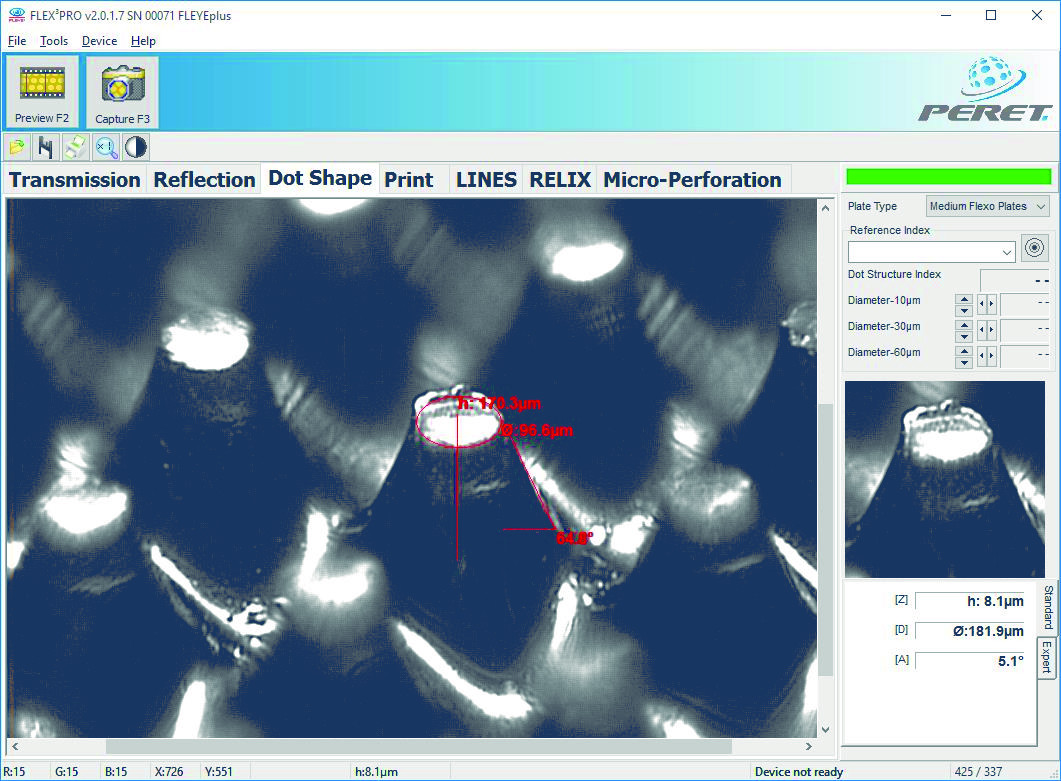Screen dimensions: 1061x781
Task: Click right arrow for Diameter-60µm
Action: pos(991,356)
